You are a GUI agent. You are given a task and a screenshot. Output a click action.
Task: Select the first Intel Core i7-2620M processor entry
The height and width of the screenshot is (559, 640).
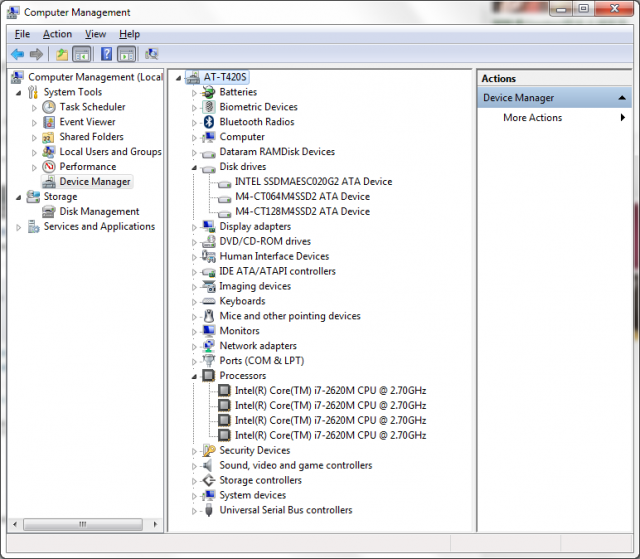pos(330,390)
